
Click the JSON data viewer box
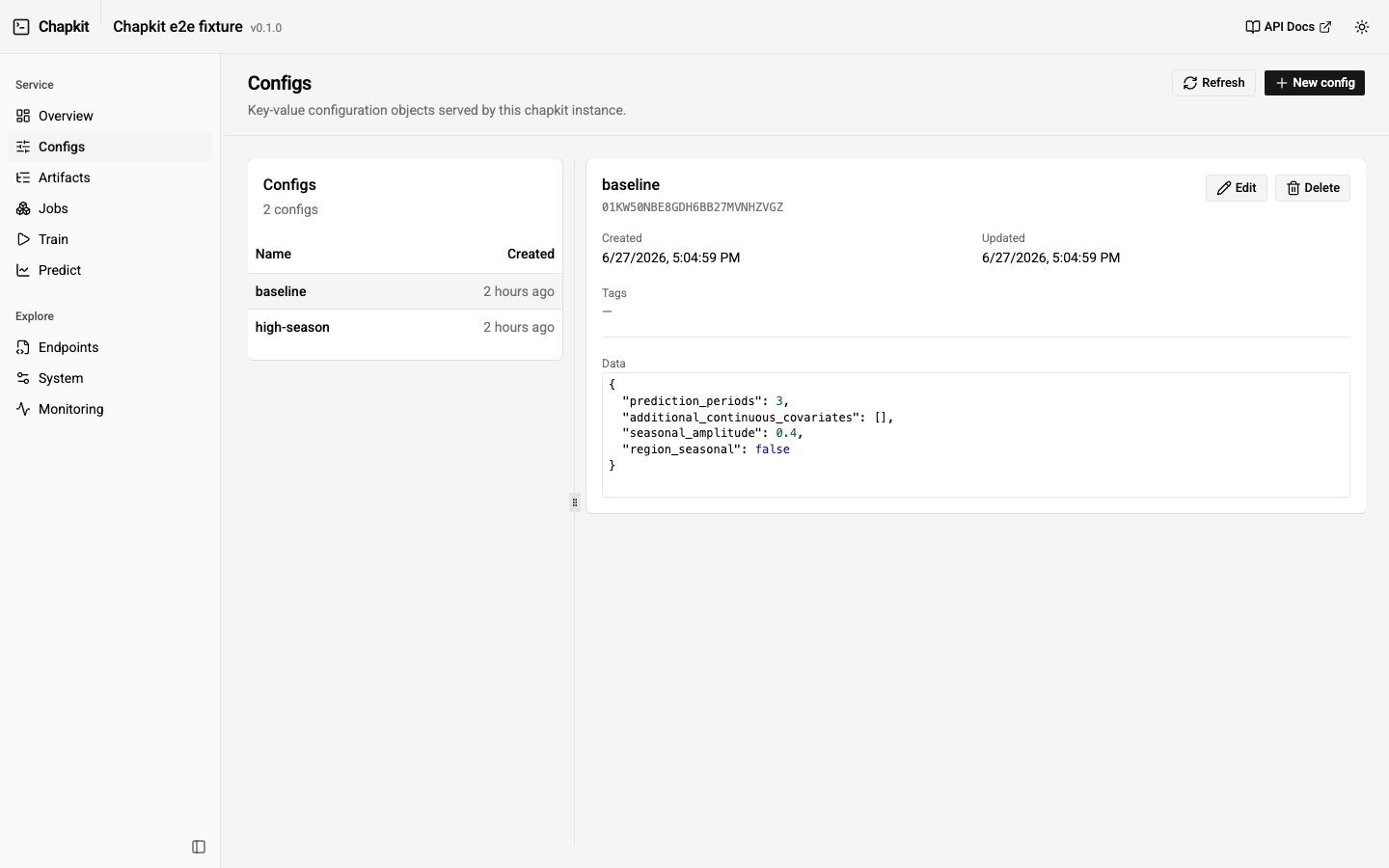tap(976, 435)
